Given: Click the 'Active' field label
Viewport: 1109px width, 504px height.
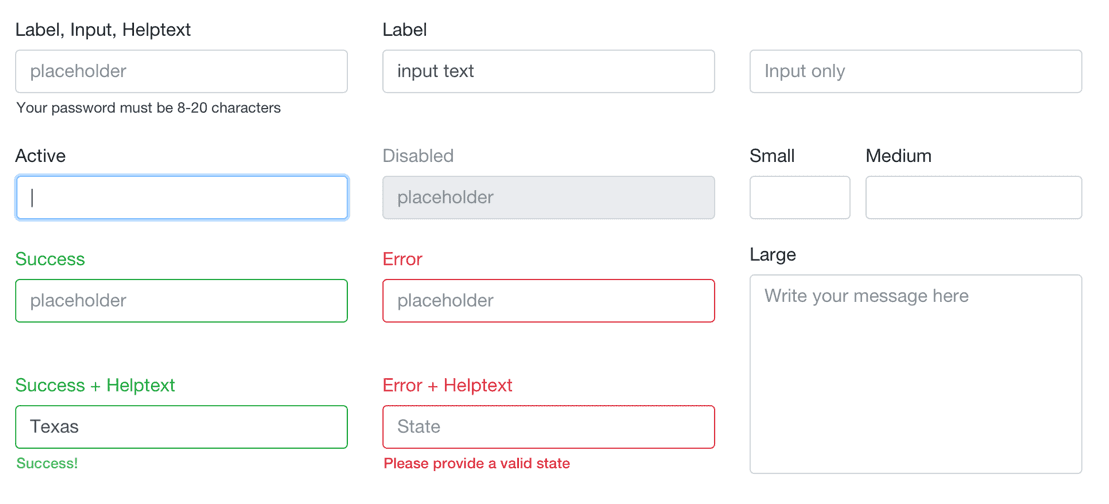Looking at the screenshot, I should click(x=40, y=156).
